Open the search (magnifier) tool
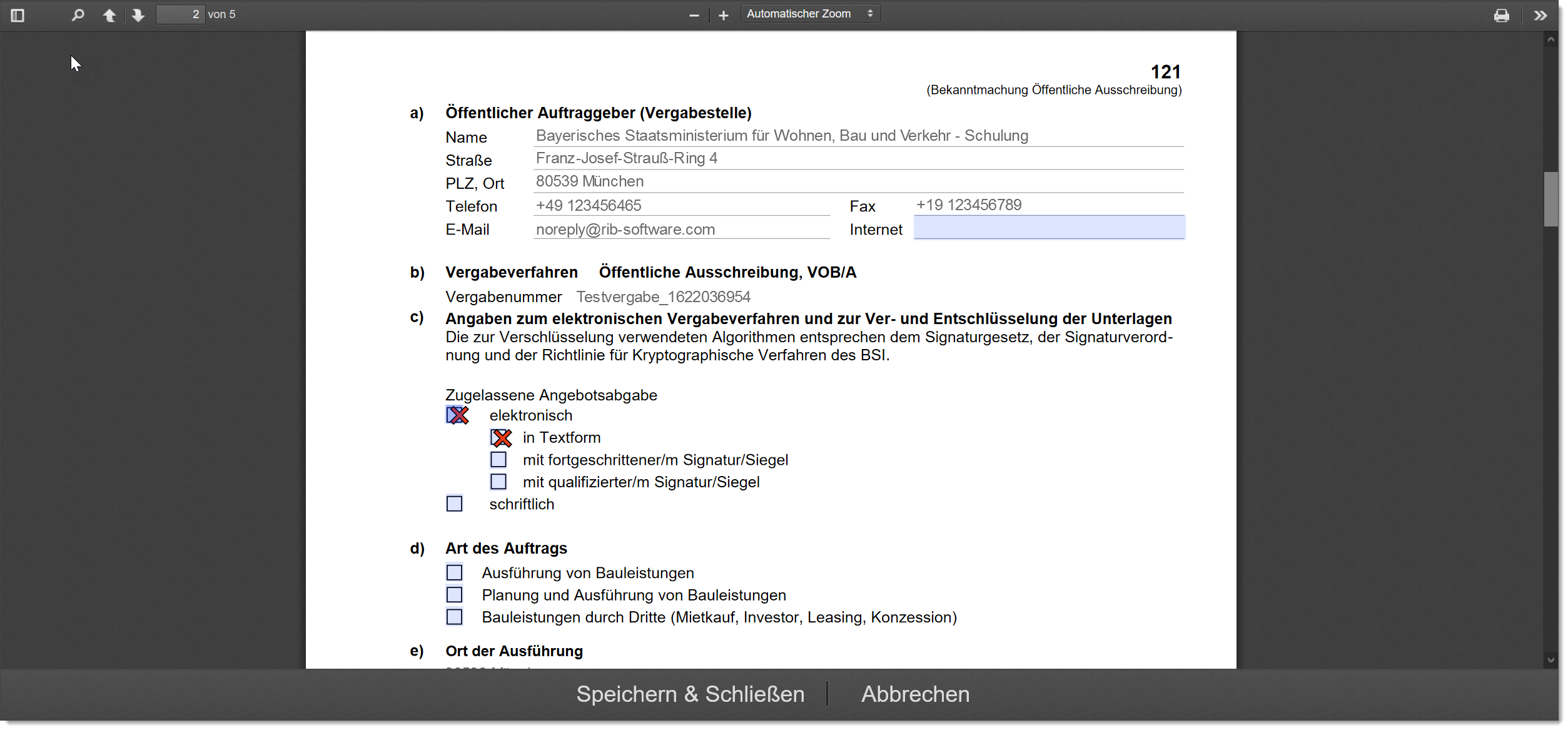1568x730 pixels. [78, 15]
